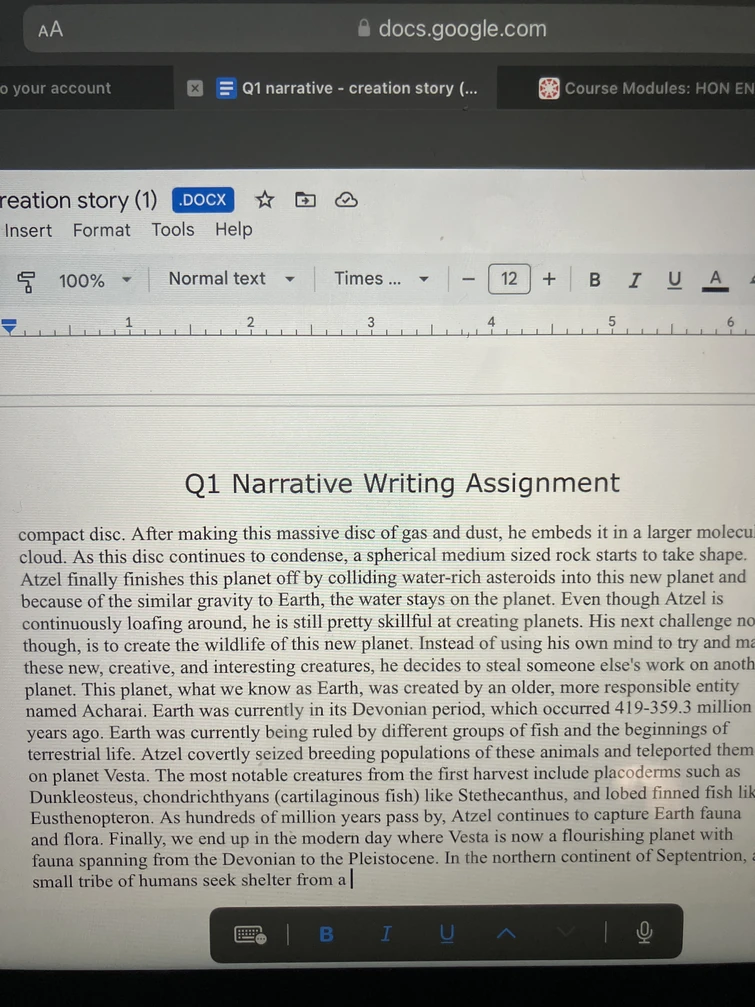The width and height of the screenshot is (755, 1007).
Task: Open the Insert menu
Action: [28, 230]
